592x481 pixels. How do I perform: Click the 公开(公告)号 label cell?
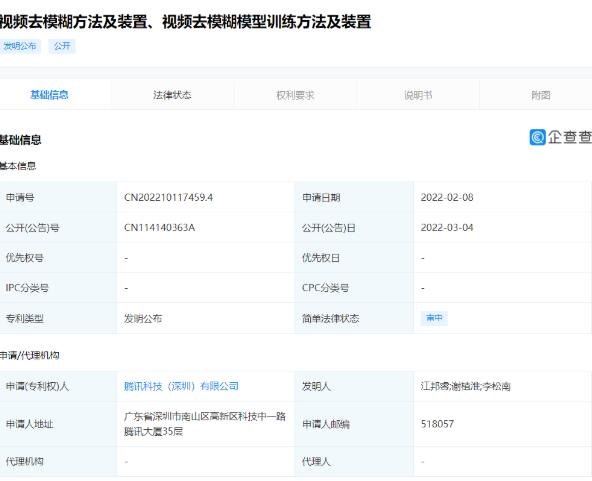tap(58, 228)
